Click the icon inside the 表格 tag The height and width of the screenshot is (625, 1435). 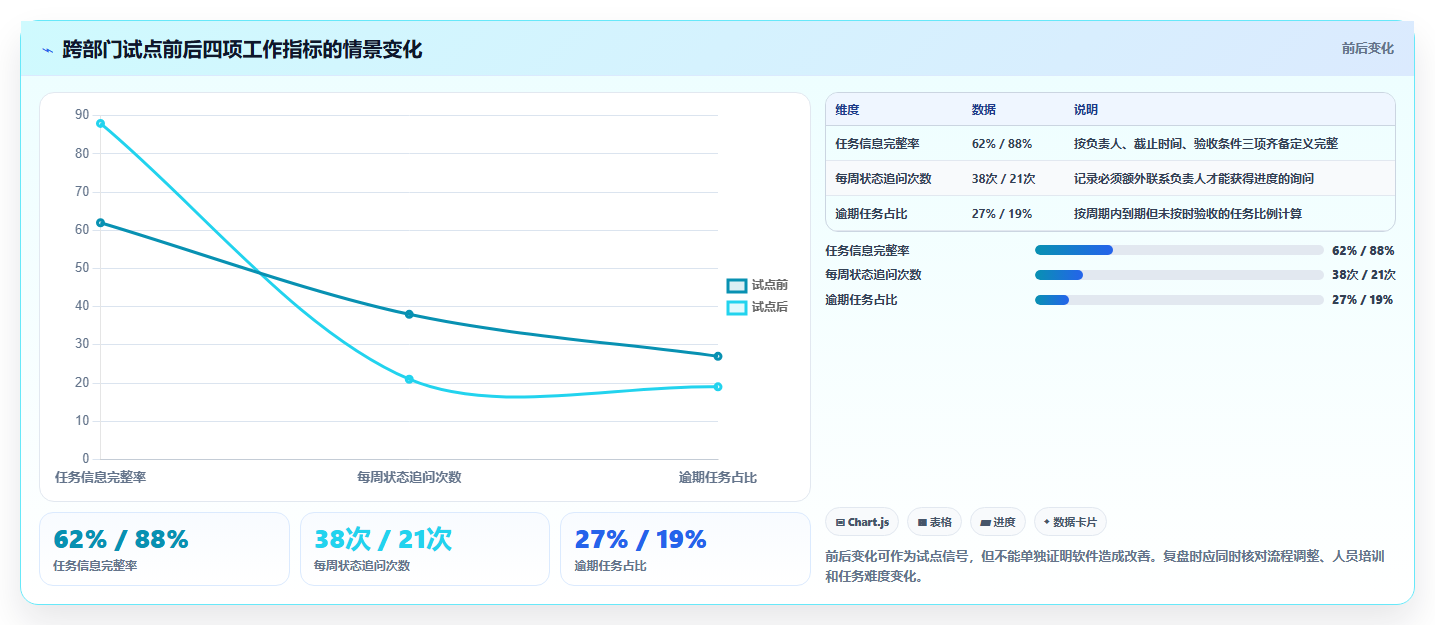[922, 522]
